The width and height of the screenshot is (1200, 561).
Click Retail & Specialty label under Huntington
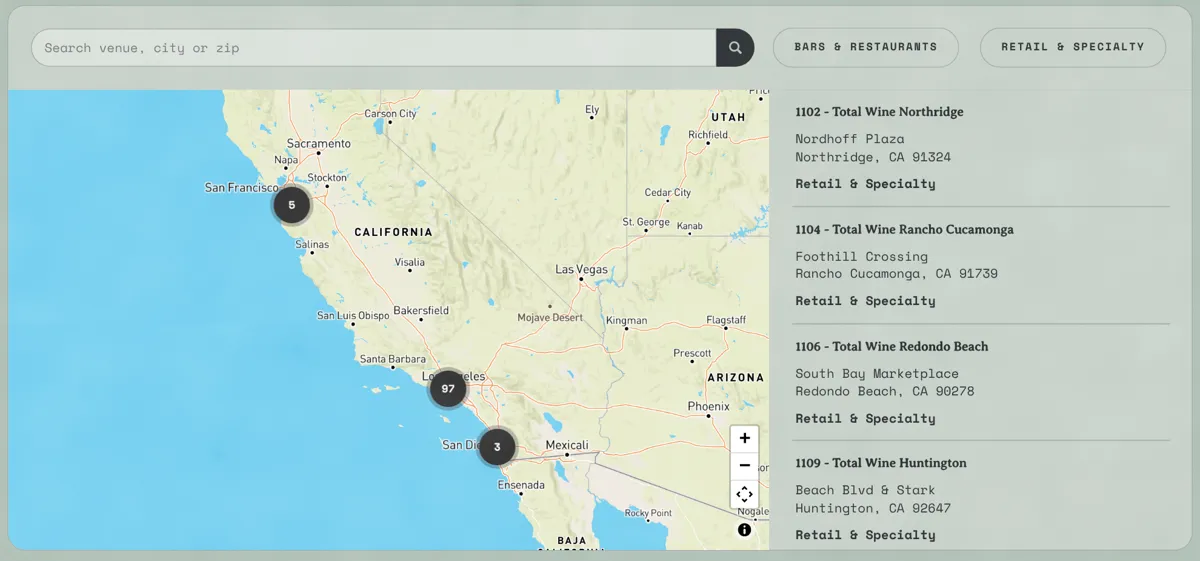tap(866, 535)
